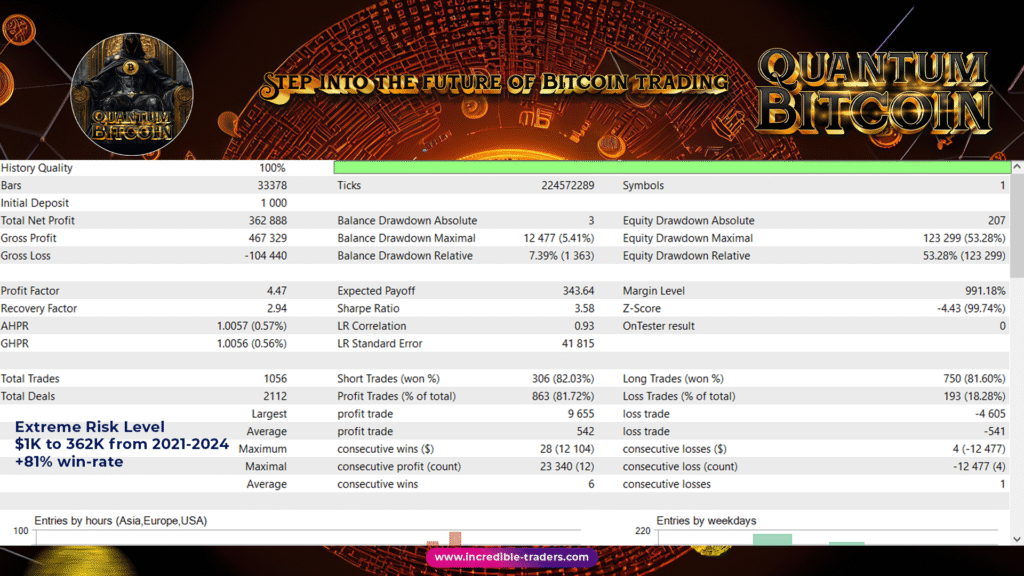Click the Gross Loss value "-104 440"

coord(265,256)
